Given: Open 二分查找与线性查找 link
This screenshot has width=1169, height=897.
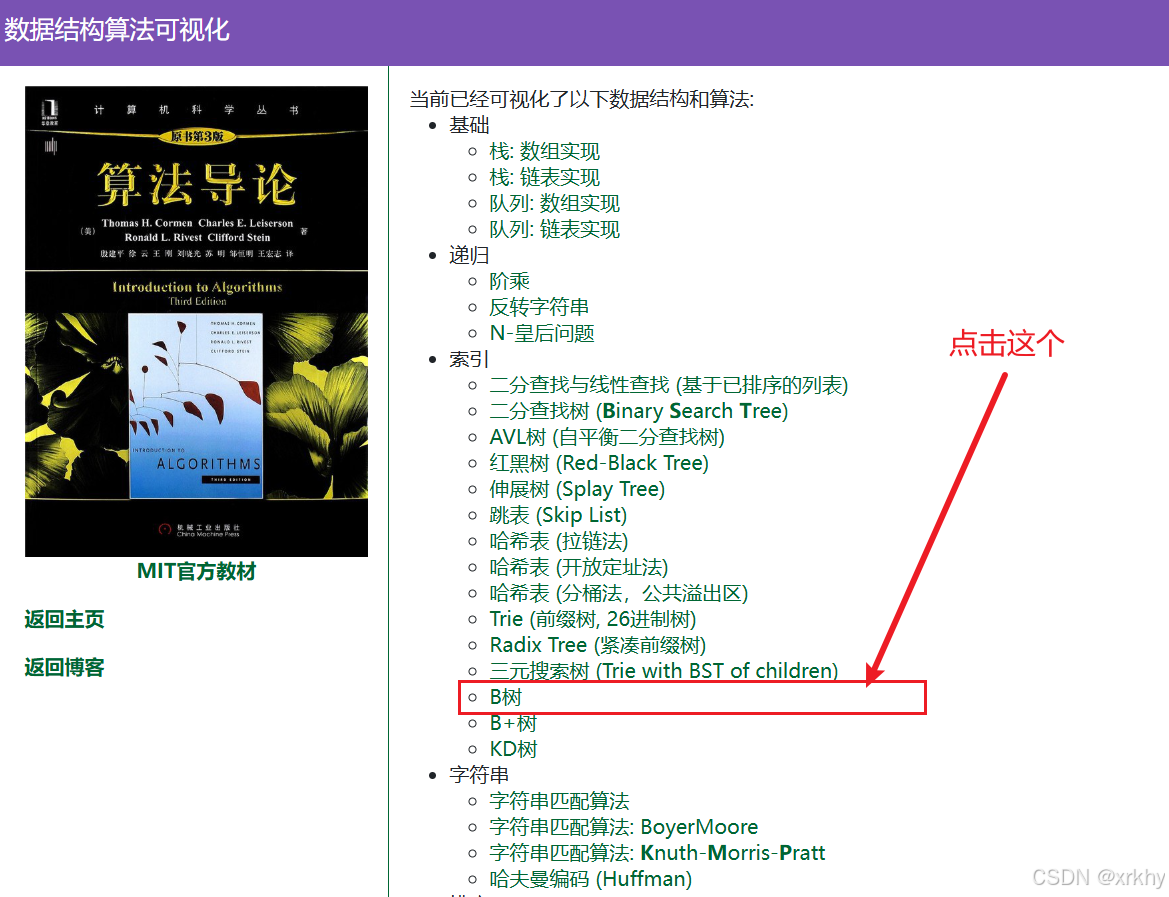Looking at the screenshot, I should 669,385.
